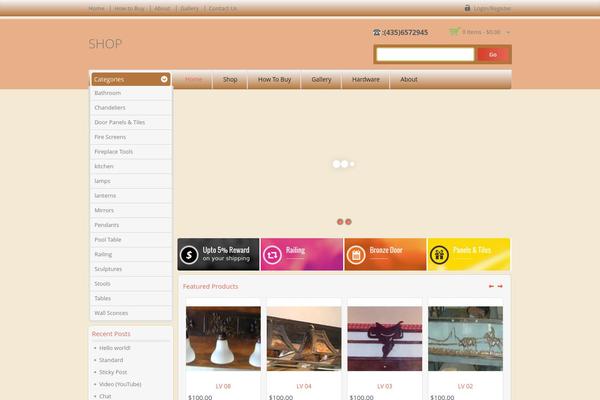Open the Hello world! recent post
Screen dimensions: 600x400
pyautogui.click(x=115, y=348)
